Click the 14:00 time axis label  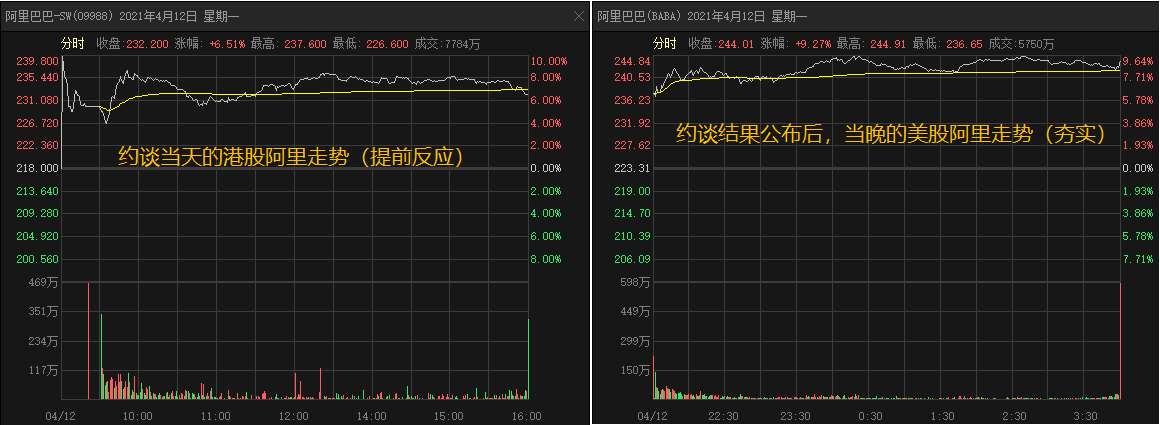(371, 415)
